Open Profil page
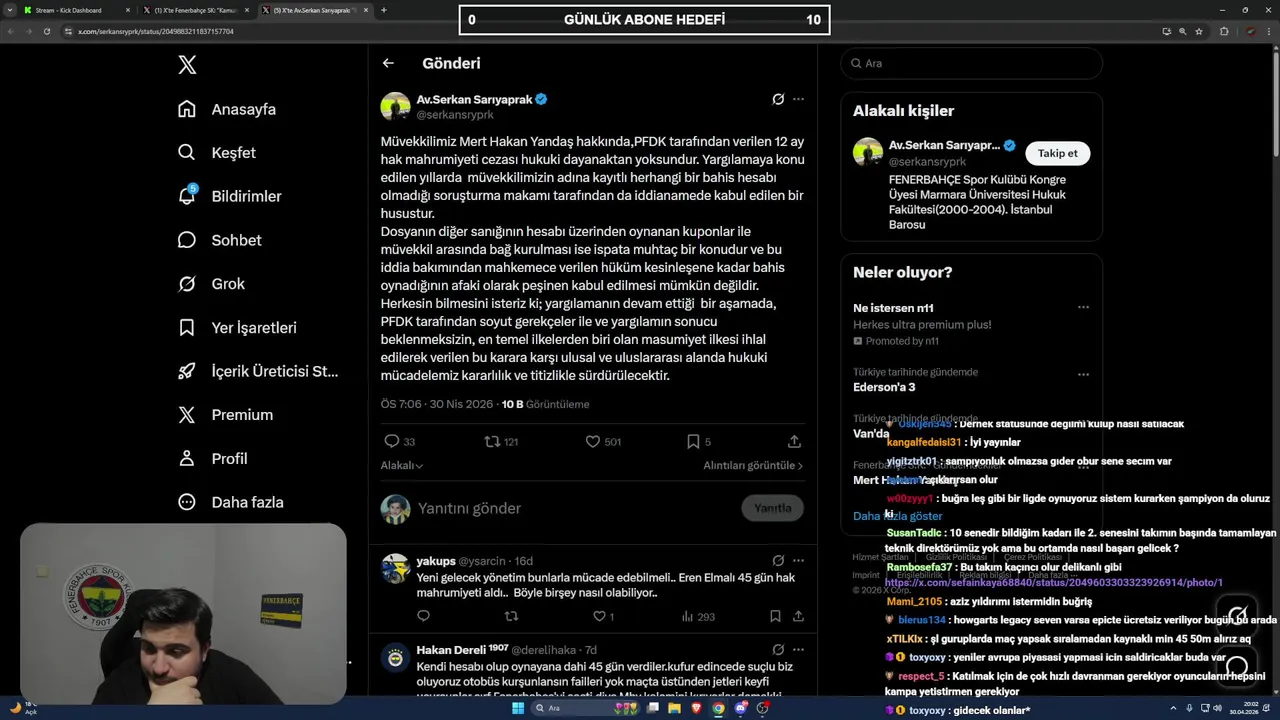 (x=212, y=458)
